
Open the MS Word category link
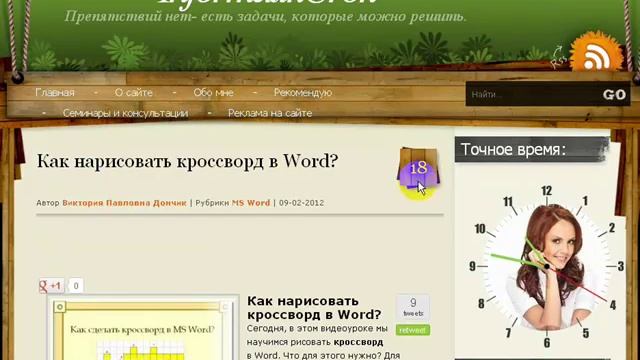pyautogui.click(x=251, y=203)
